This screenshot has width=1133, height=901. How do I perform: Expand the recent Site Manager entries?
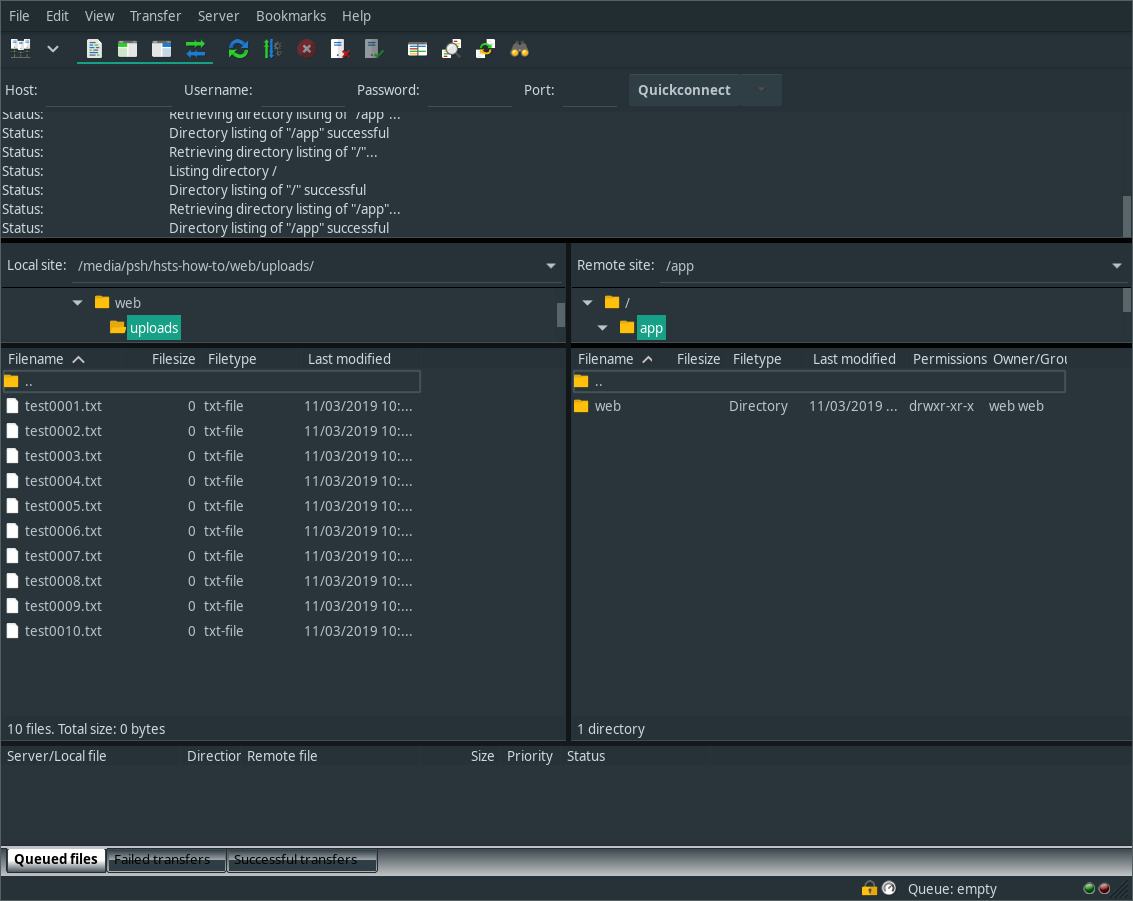(52, 48)
